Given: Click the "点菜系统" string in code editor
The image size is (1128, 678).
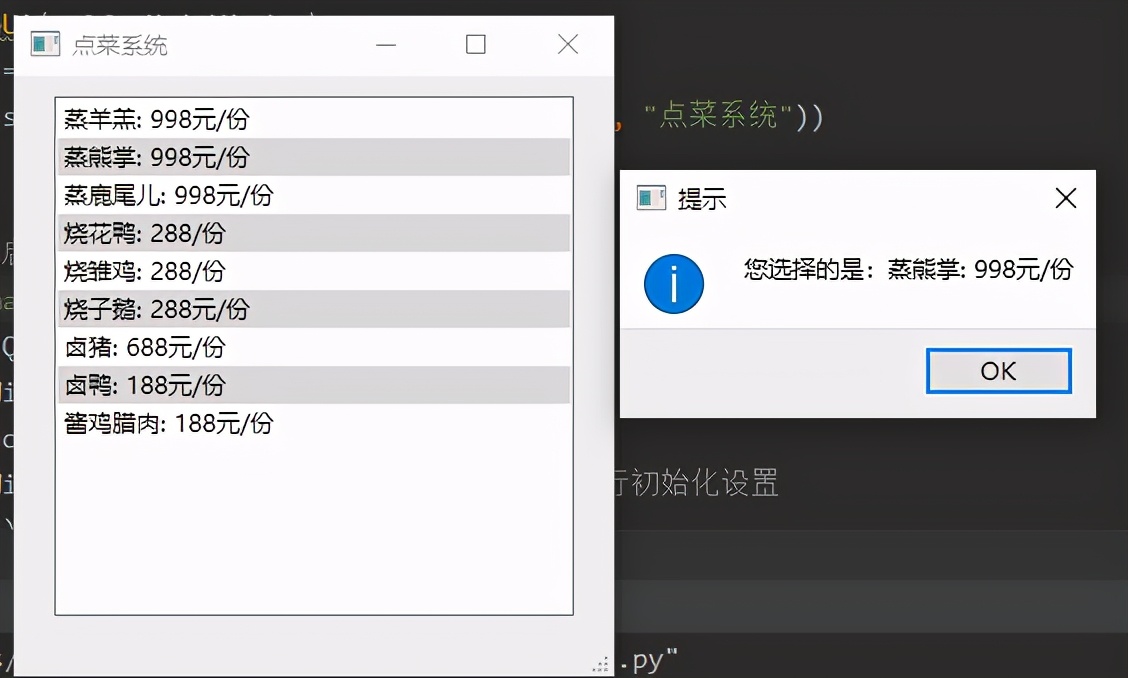Looking at the screenshot, I should click(718, 116).
